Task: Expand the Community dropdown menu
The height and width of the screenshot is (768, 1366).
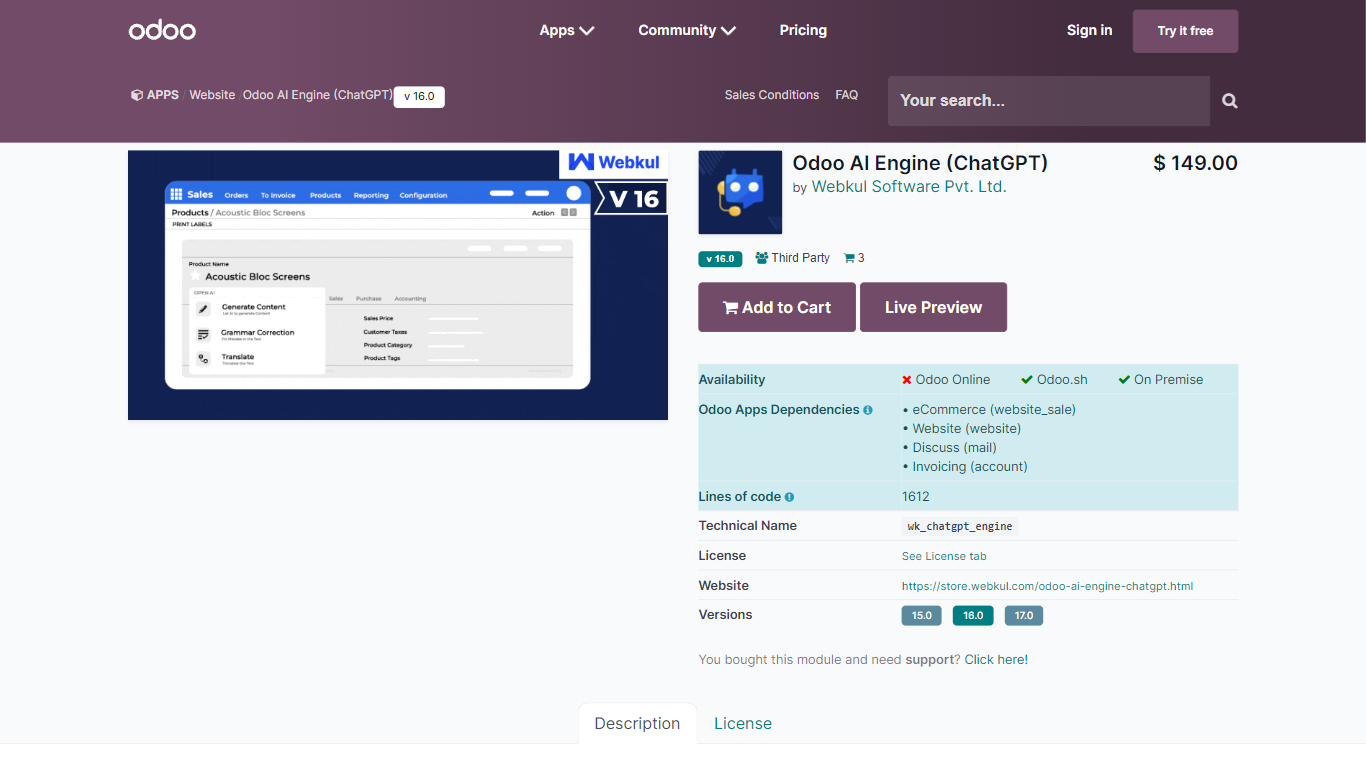Action: [686, 30]
